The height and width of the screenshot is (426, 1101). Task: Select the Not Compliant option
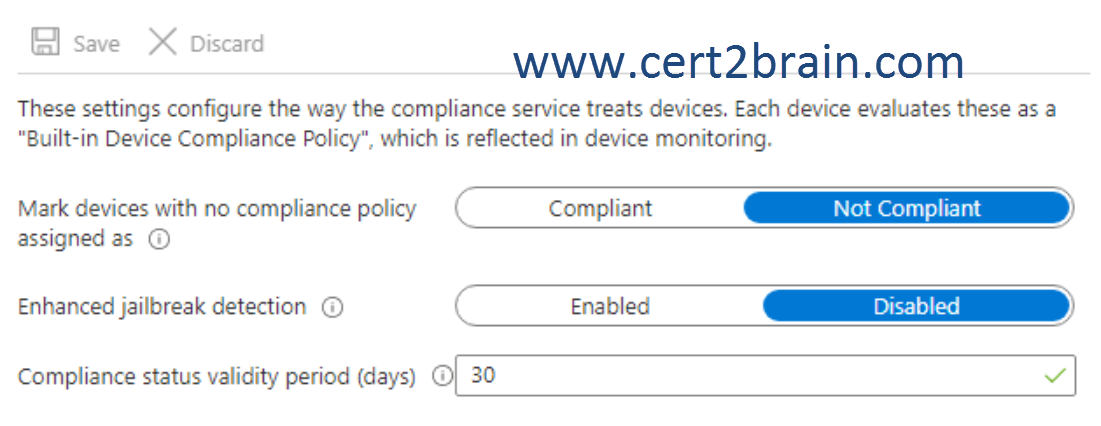pos(906,208)
